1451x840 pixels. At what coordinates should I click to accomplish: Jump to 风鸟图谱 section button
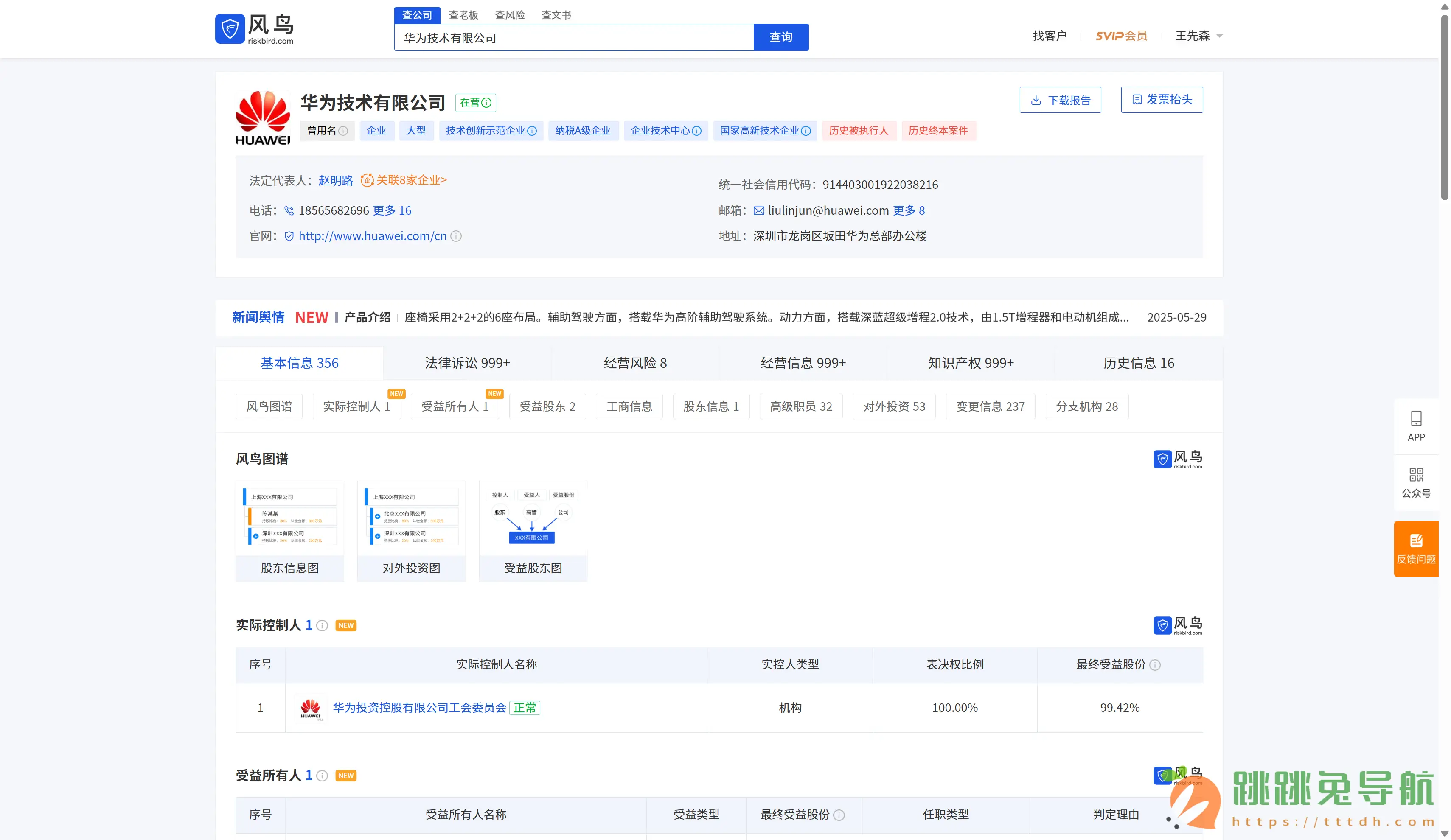[269, 407]
